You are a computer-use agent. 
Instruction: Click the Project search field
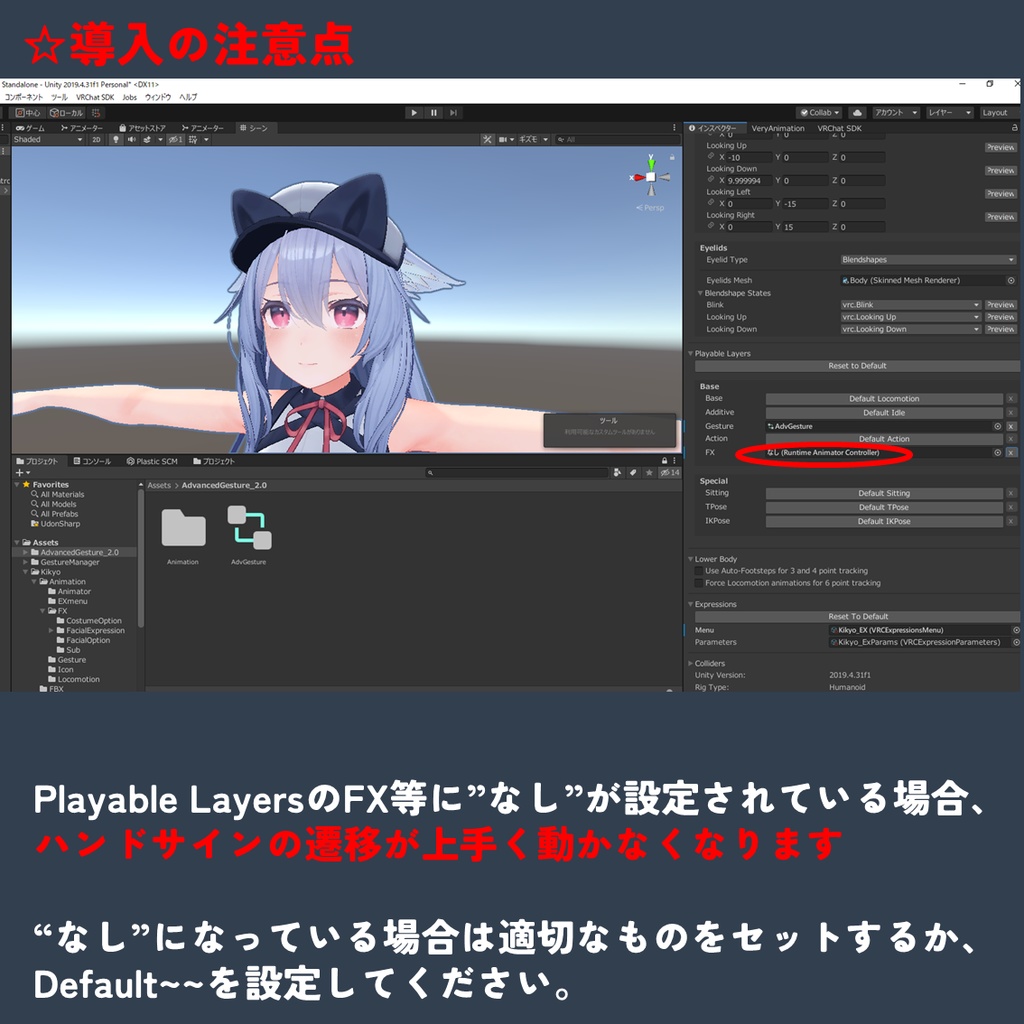[x=516, y=473]
